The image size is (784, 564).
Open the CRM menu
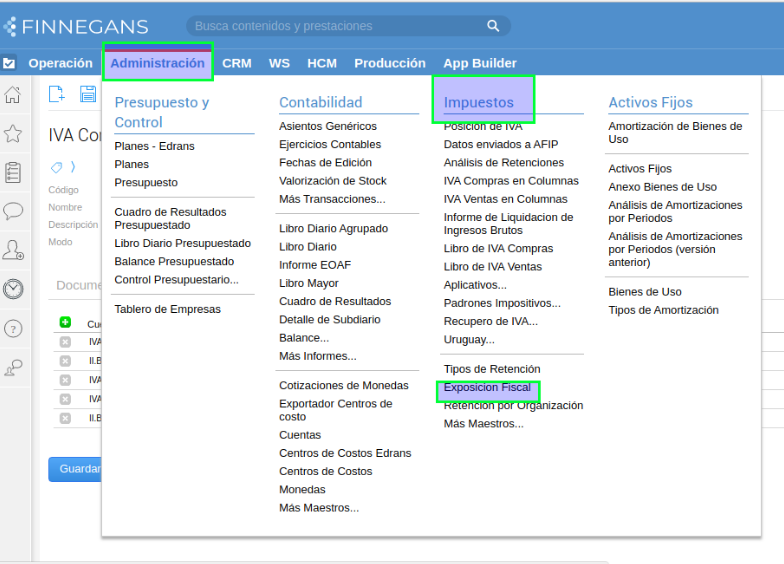pos(236,64)
